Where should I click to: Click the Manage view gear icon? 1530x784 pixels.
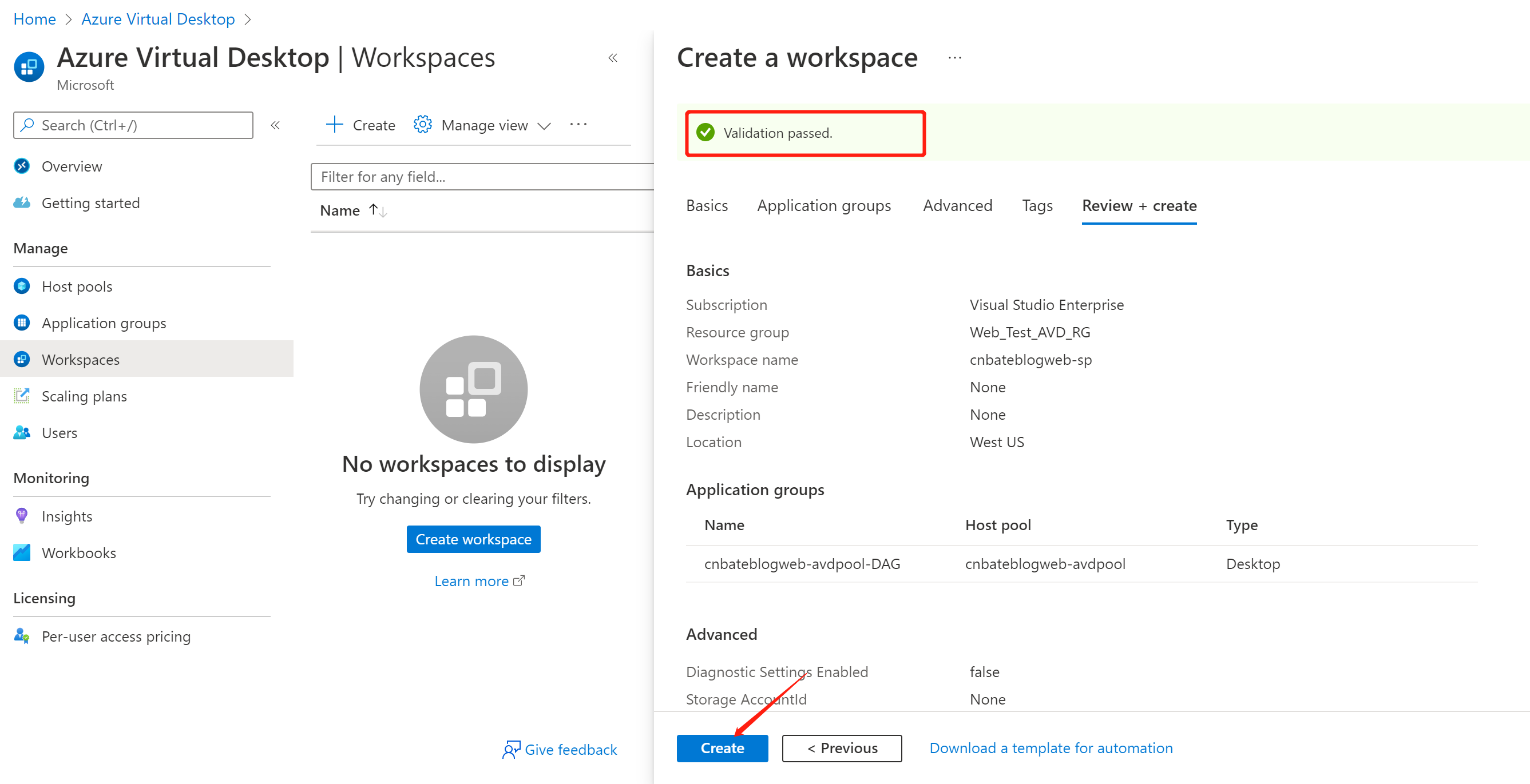coord(422,125)
